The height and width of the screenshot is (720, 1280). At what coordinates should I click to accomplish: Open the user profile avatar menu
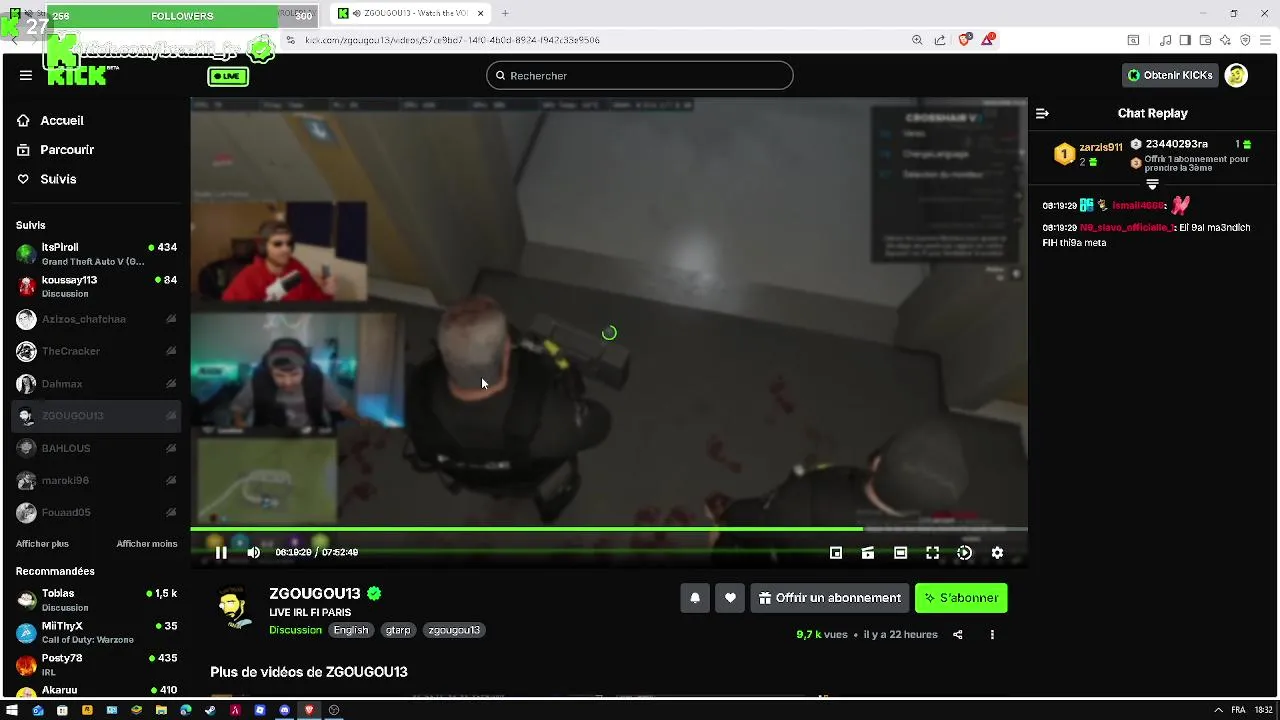coord(1236,75)
